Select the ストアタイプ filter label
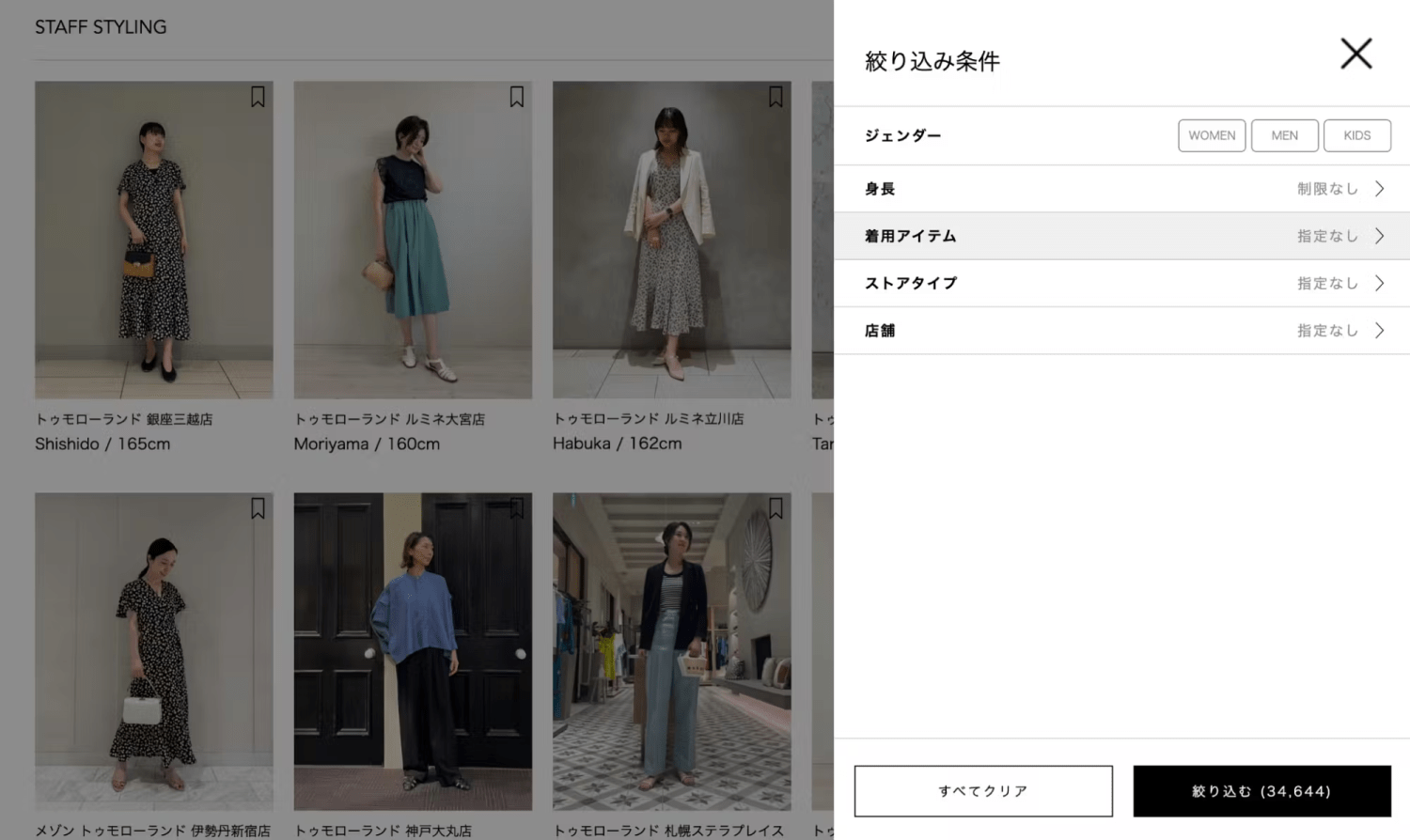Viewport: 1410px width, 840px height. click(x=910, y=283)
